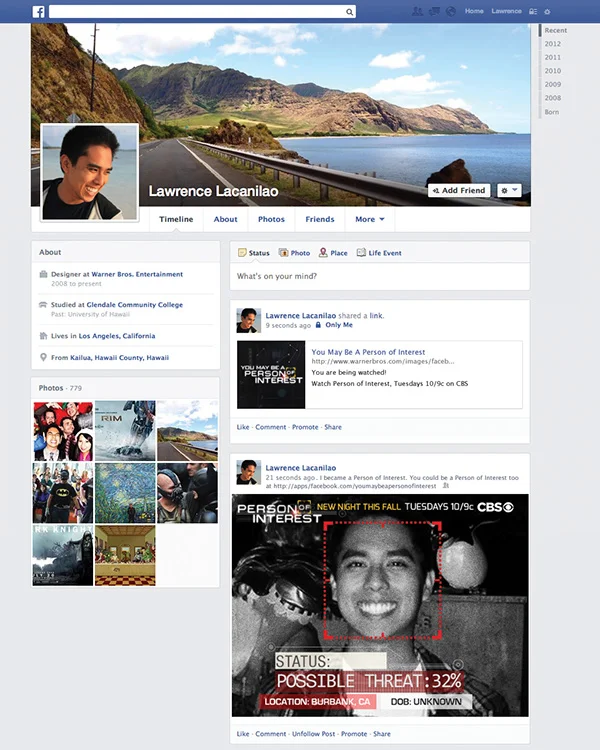
Task: Like the Person of Interest photo post
Action: click(243, 734)
